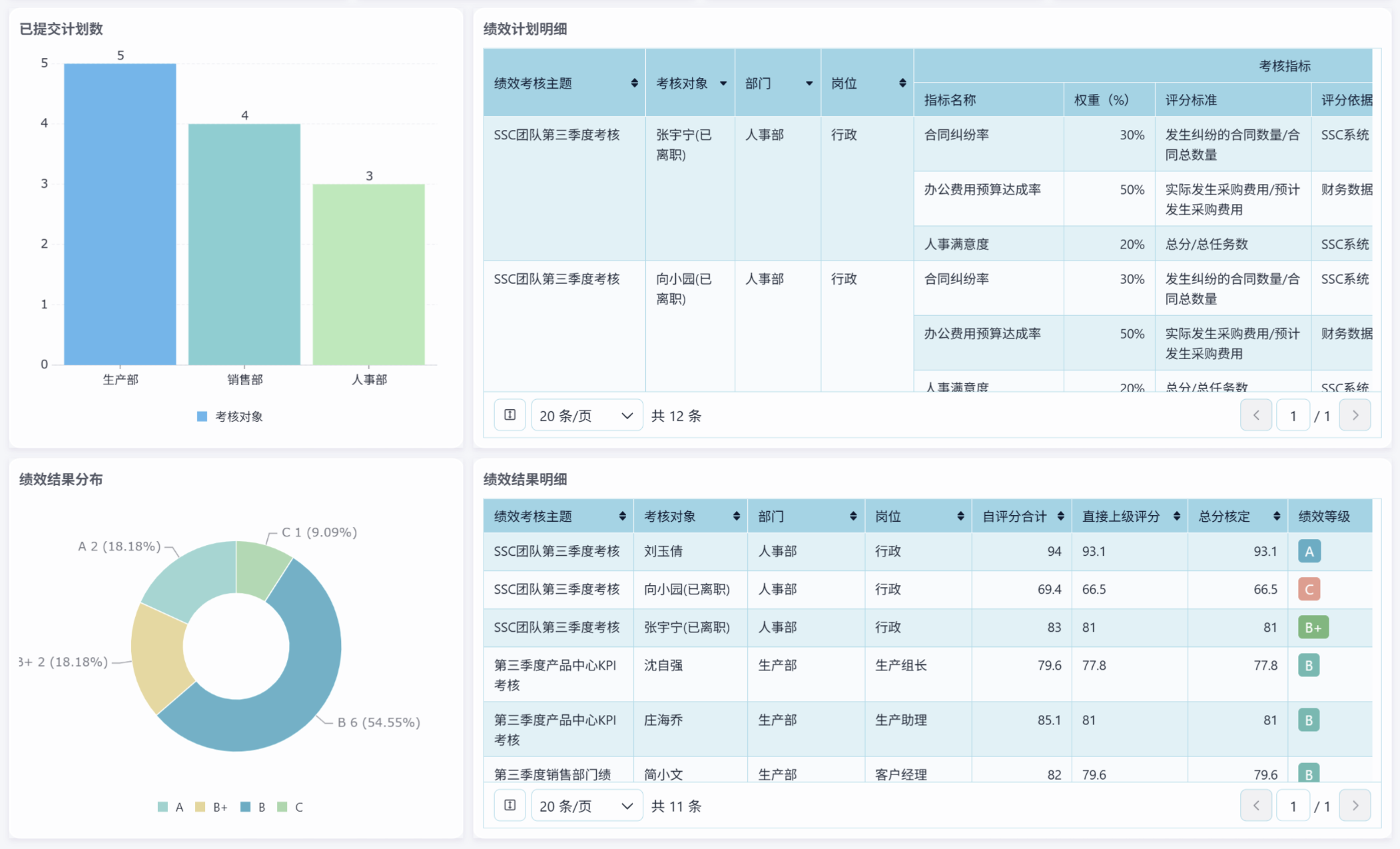Go to next page in 绩效计划明细
The image size is (1400, 849).
click(x=1355, y=415)
